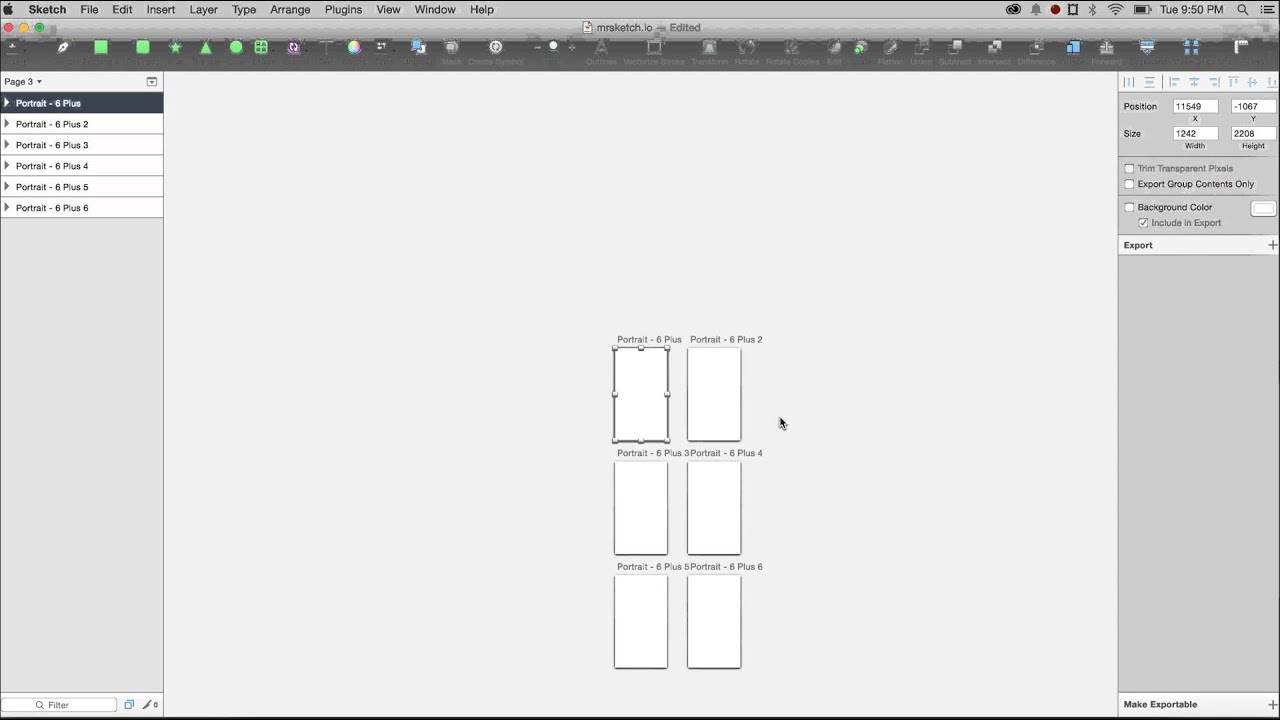Open Spotlight search in menu bar
1280x720 pixels.
click(x=1243, y=9)
